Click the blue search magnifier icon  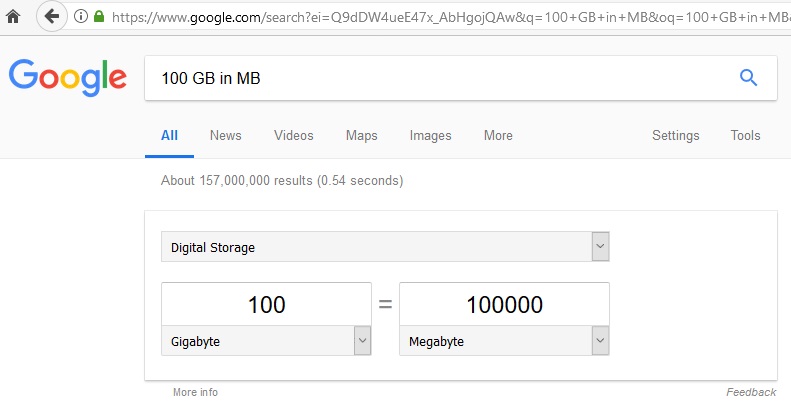coord(748,78)
